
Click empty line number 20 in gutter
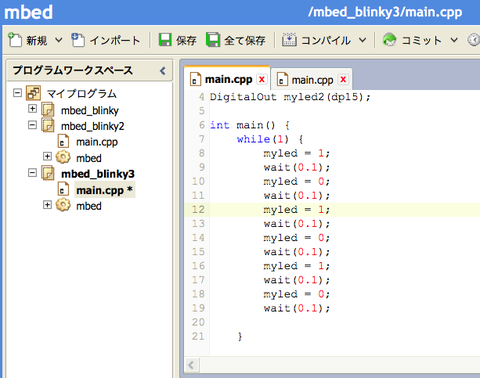tap(198, 322)
